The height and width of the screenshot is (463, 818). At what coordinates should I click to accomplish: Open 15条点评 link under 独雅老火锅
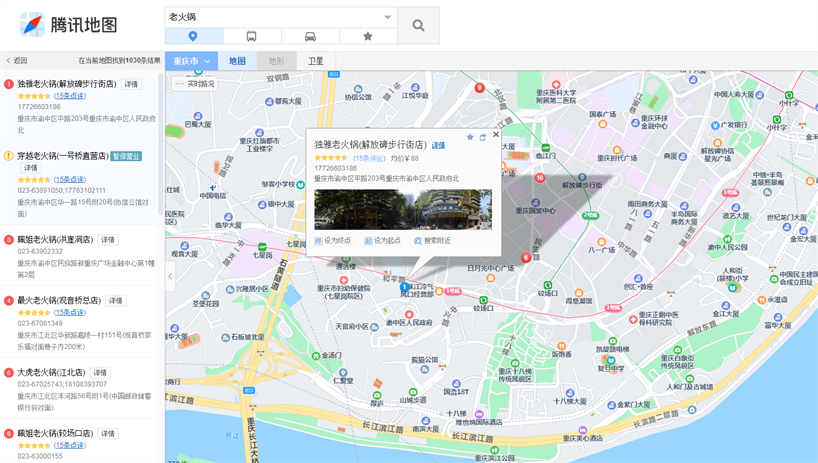point(70,96)
